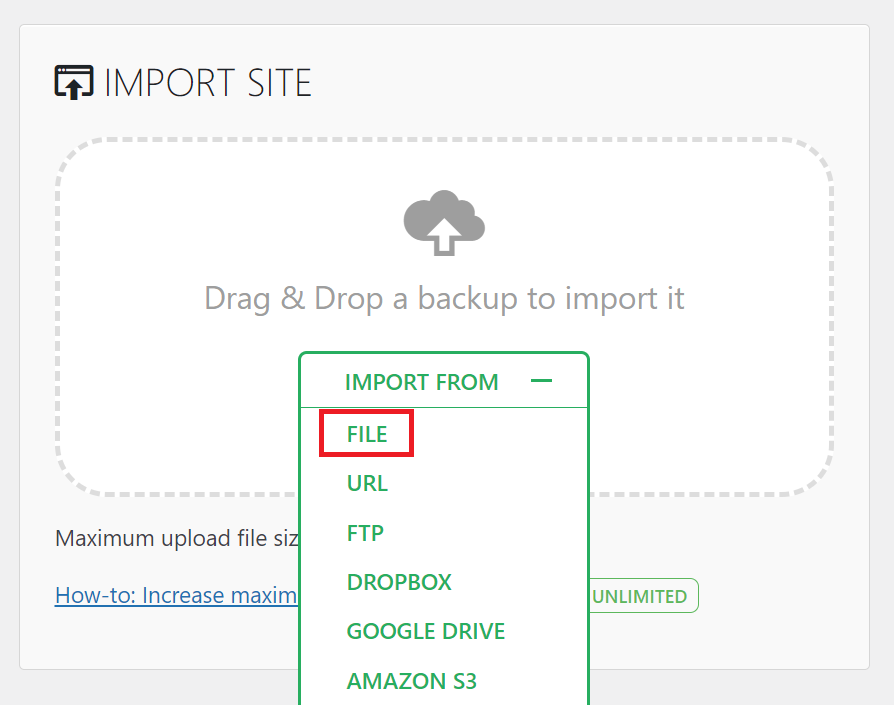
Task: Choose Google Drive as import source
Action: click(425, 631)
